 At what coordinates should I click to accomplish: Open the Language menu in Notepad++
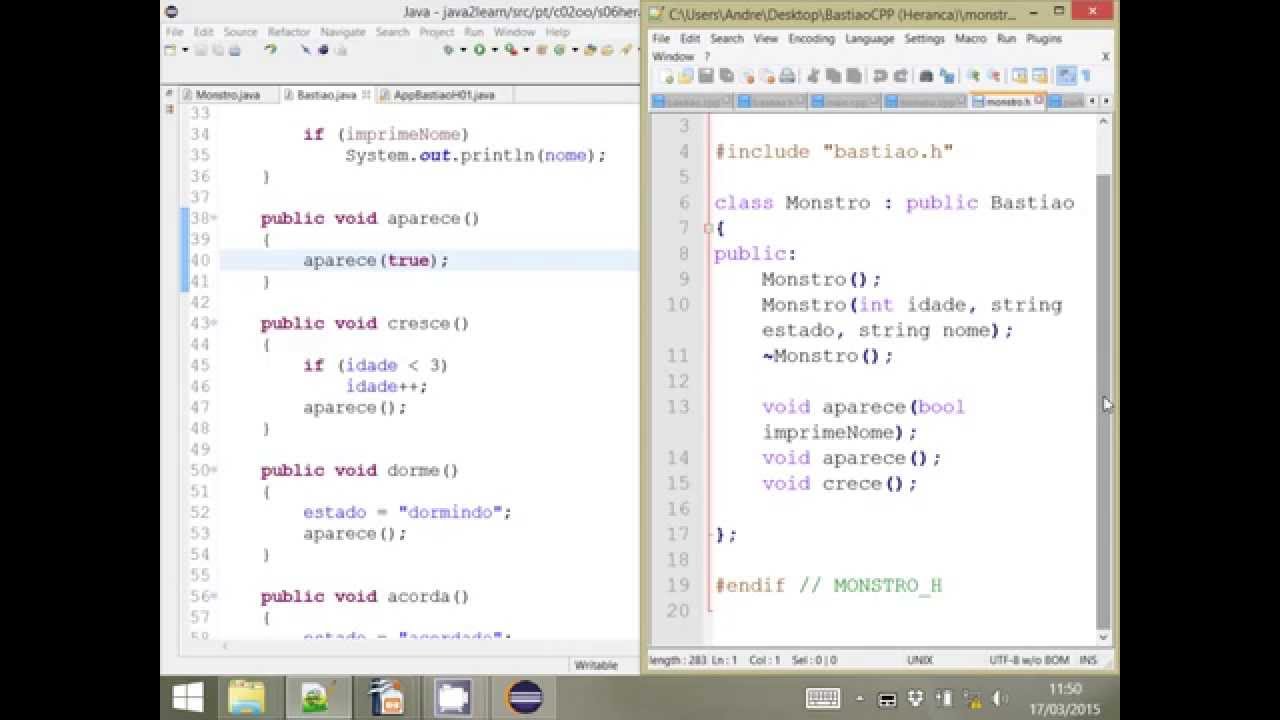(869, 38)
